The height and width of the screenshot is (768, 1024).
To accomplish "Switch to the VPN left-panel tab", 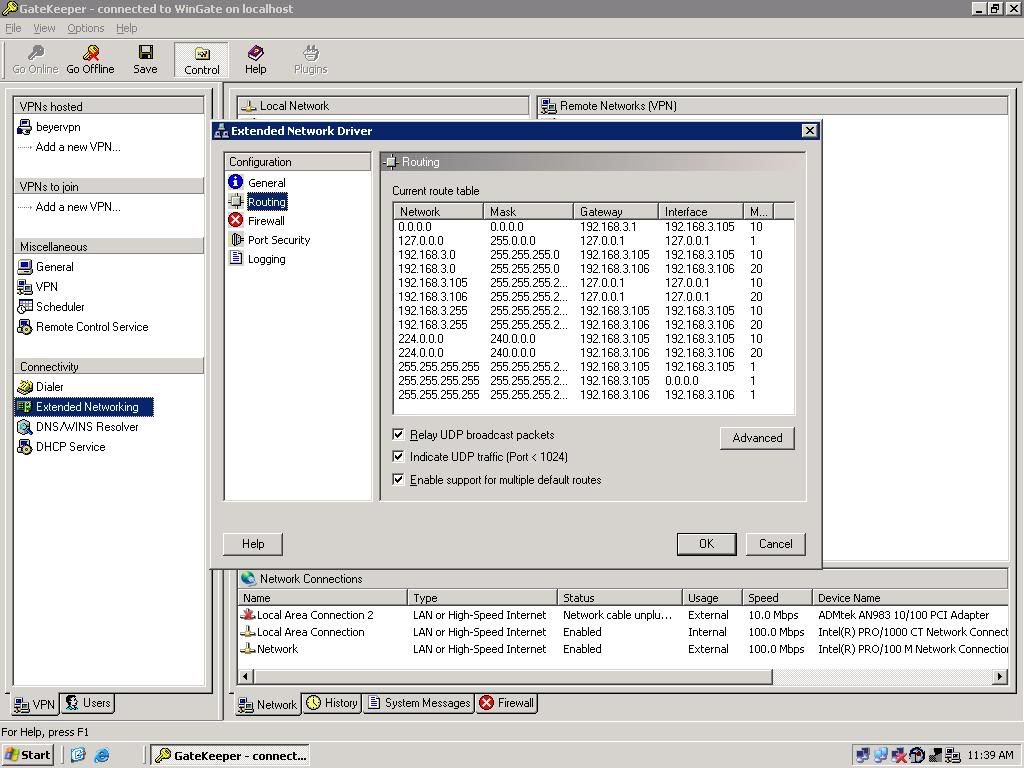I will point(35,704).
